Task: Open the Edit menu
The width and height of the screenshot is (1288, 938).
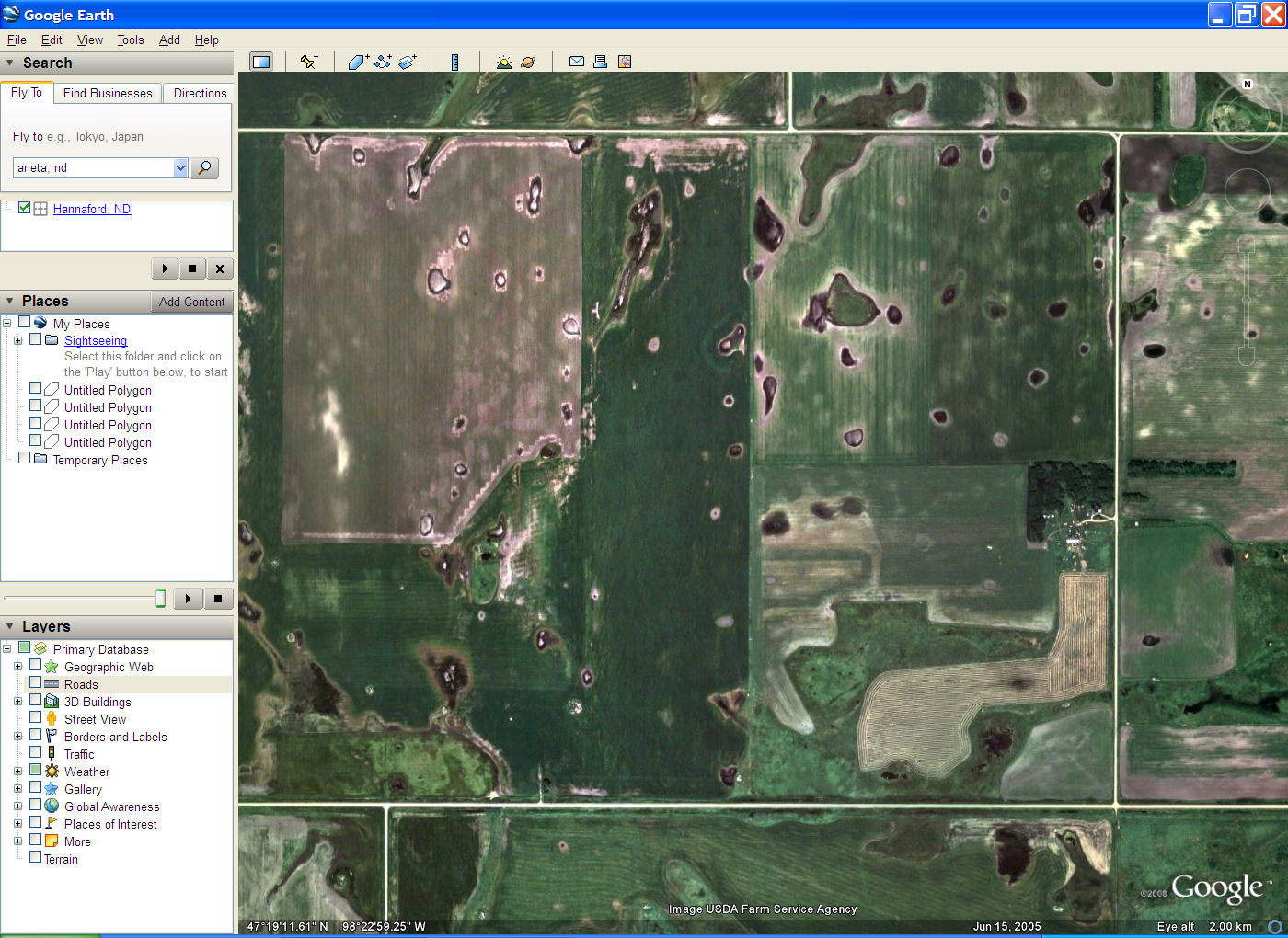Action: (x=52, y=40)
